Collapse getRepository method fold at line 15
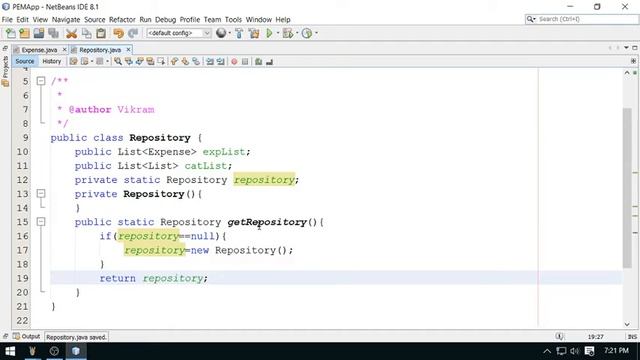This screenshot has width=640, height=360. (41, 222)
